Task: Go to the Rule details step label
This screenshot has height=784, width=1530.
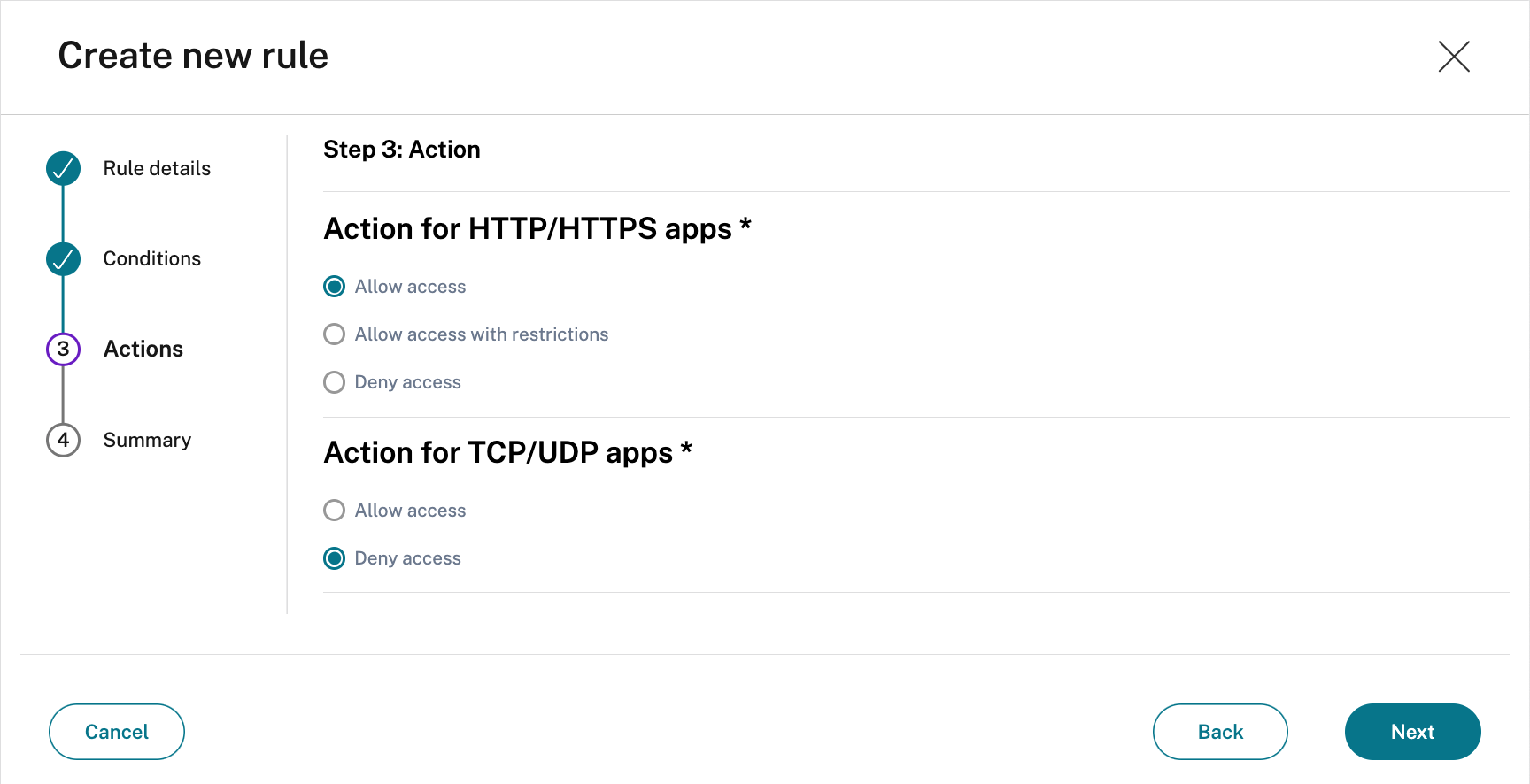Action: [157, 168]
